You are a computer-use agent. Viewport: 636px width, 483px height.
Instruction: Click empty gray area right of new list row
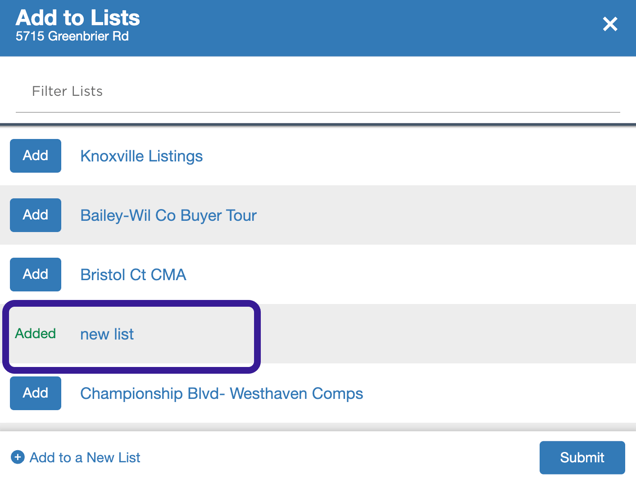click(446, 333)
